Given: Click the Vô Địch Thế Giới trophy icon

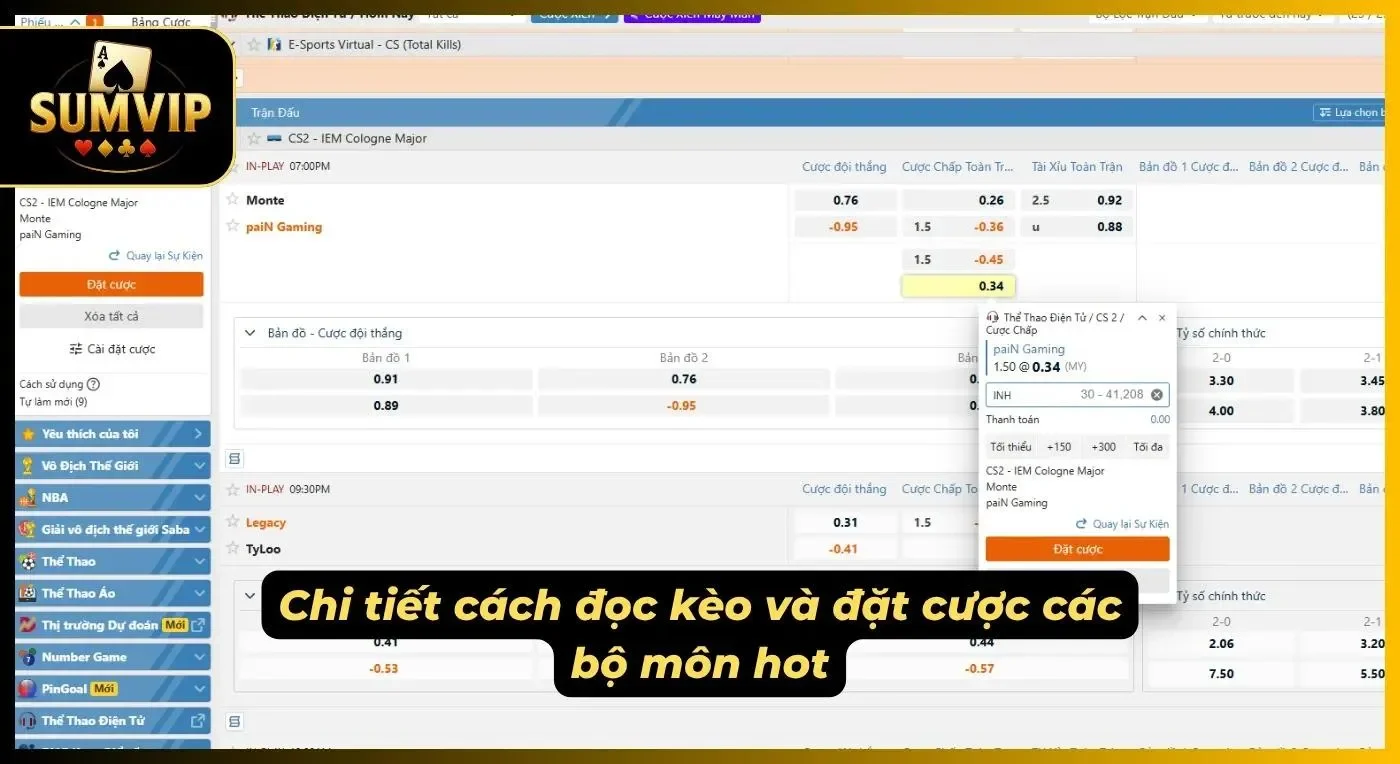Looking at the screenshot, I should pos(27,465).
